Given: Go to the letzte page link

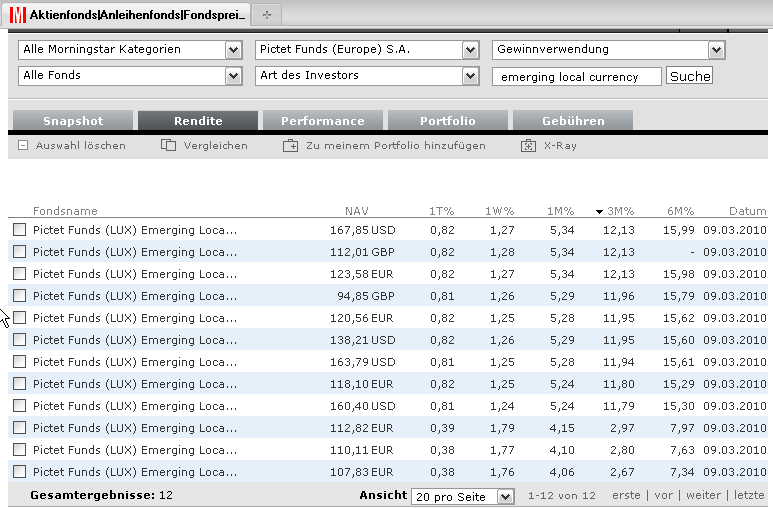Looking at the screenshot, I should (x=749, y=495).
